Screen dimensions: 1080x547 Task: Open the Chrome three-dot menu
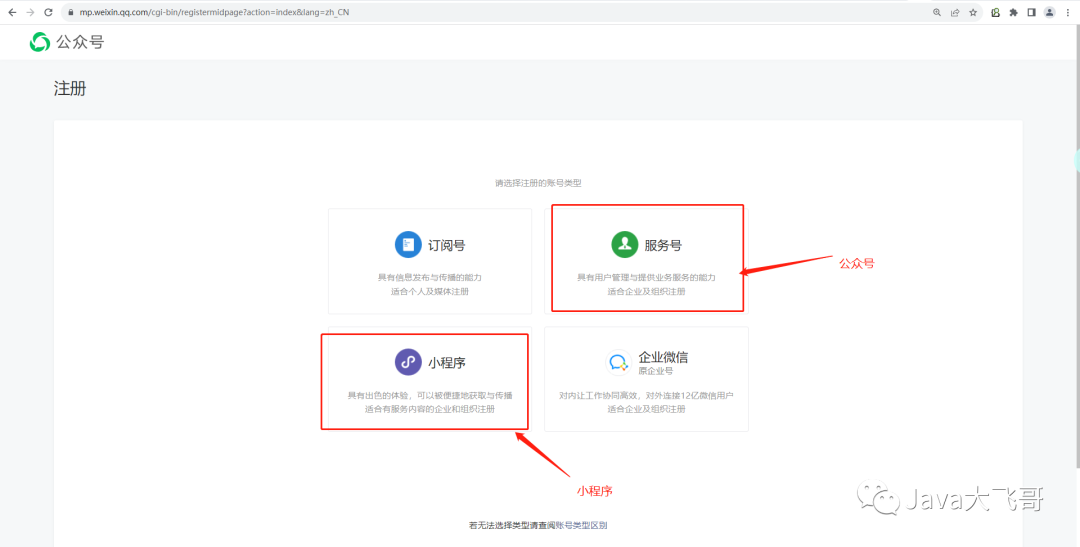click(1068, 12)
